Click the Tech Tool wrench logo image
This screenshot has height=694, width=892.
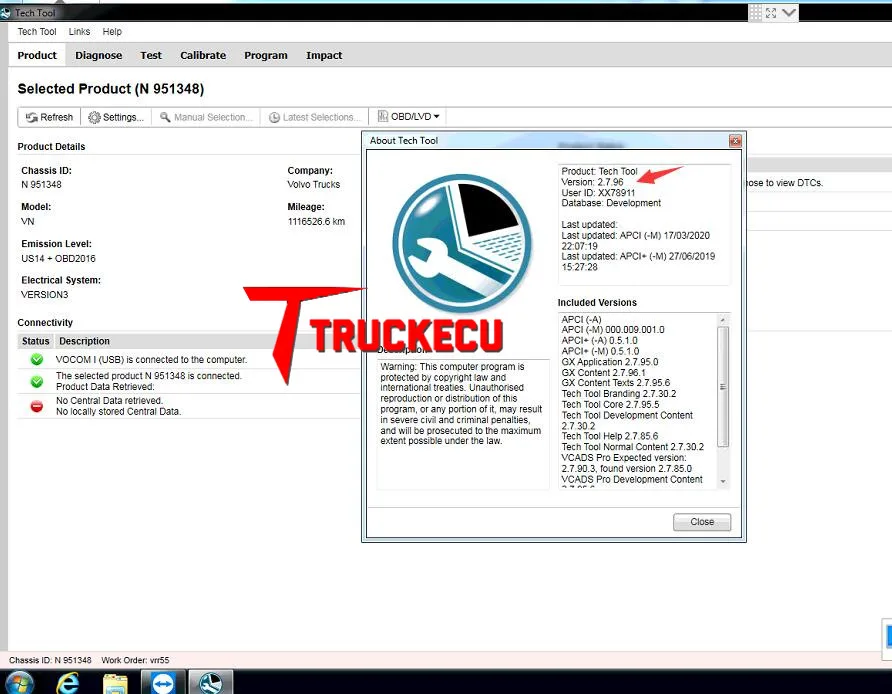click(x=461, y=243)
